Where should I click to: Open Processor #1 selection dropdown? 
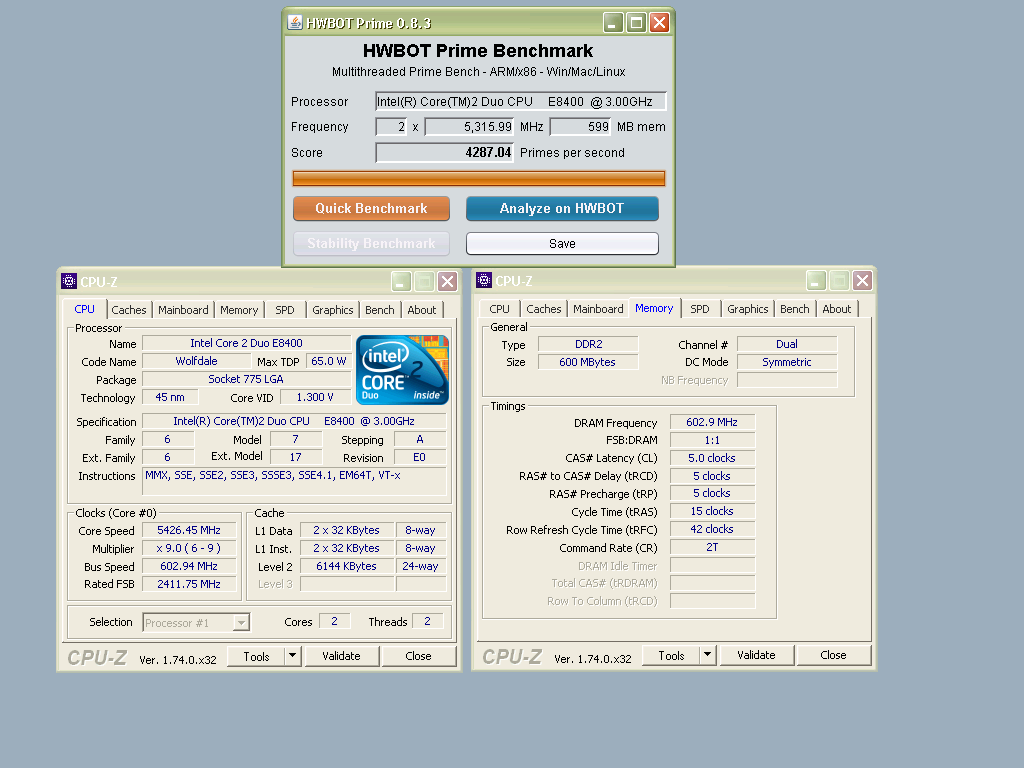pyautogui.click(x=241, y=623)
